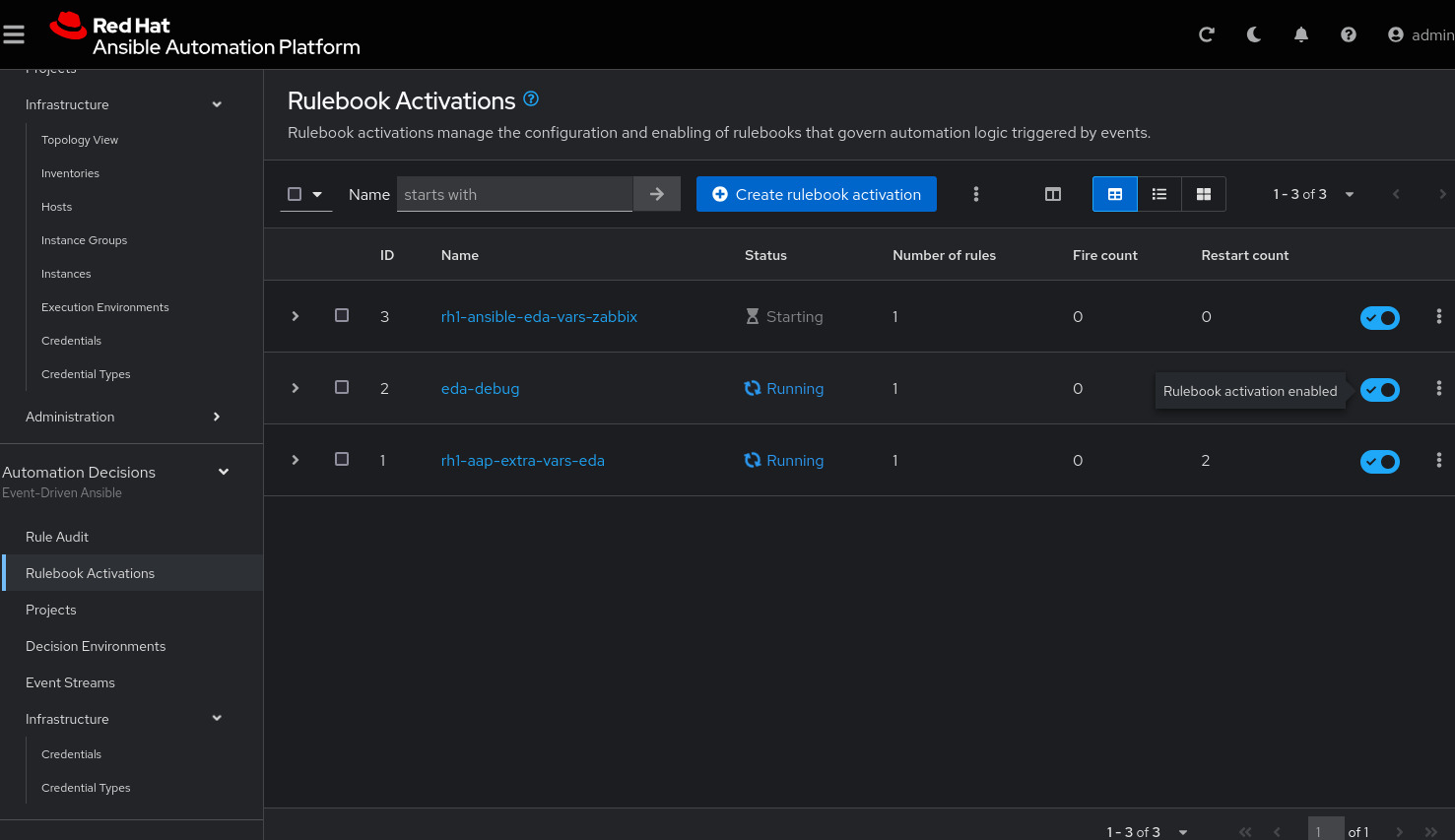
Task: Expand Administration sidebar section
Action: tap(124, 417)
